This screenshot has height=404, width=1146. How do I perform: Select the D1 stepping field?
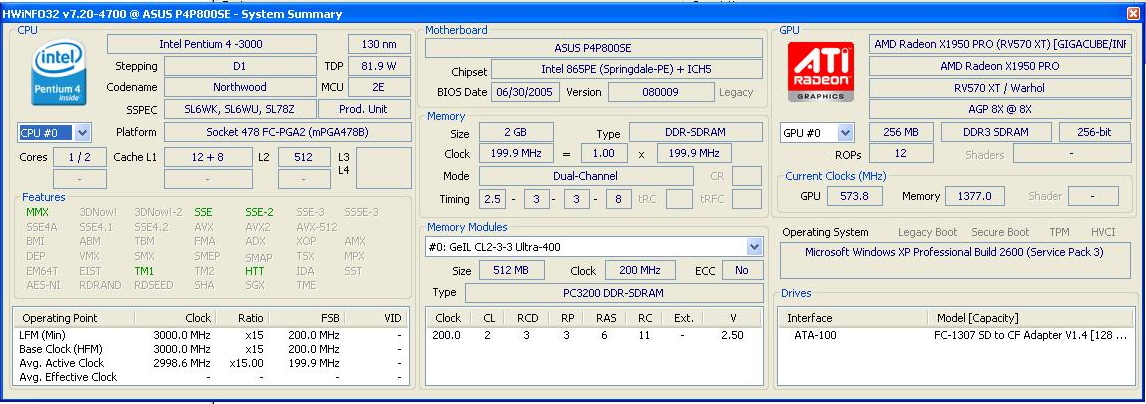[x=240, y=66]
